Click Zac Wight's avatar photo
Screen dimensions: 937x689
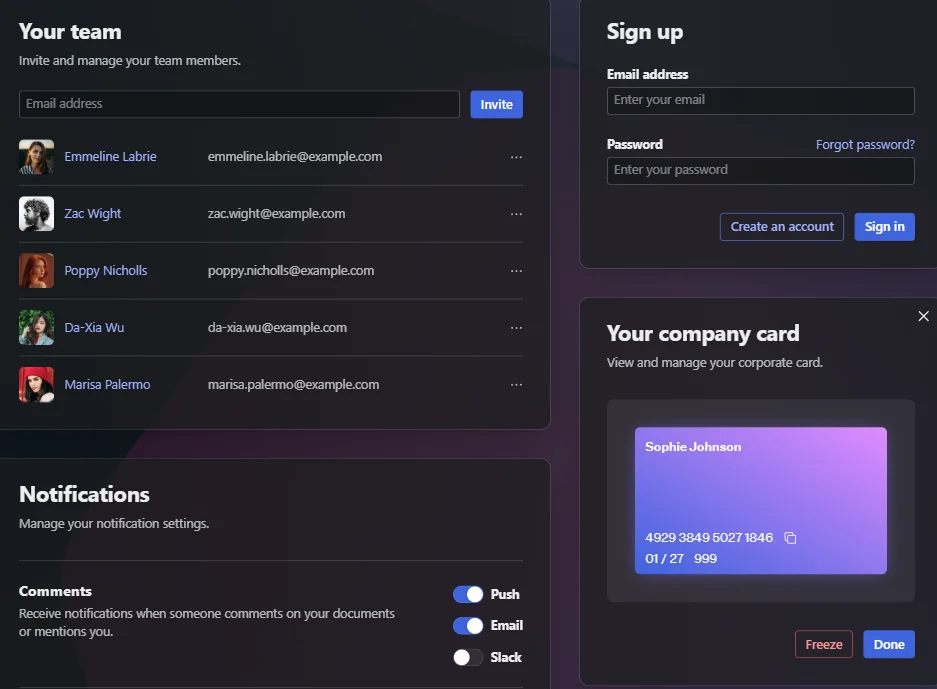pos(36,214)
